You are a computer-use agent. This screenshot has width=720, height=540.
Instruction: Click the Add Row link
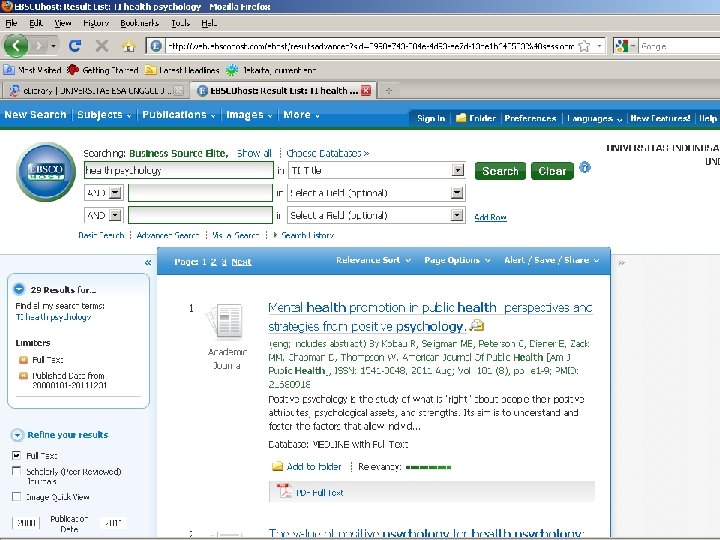[490, 217]
